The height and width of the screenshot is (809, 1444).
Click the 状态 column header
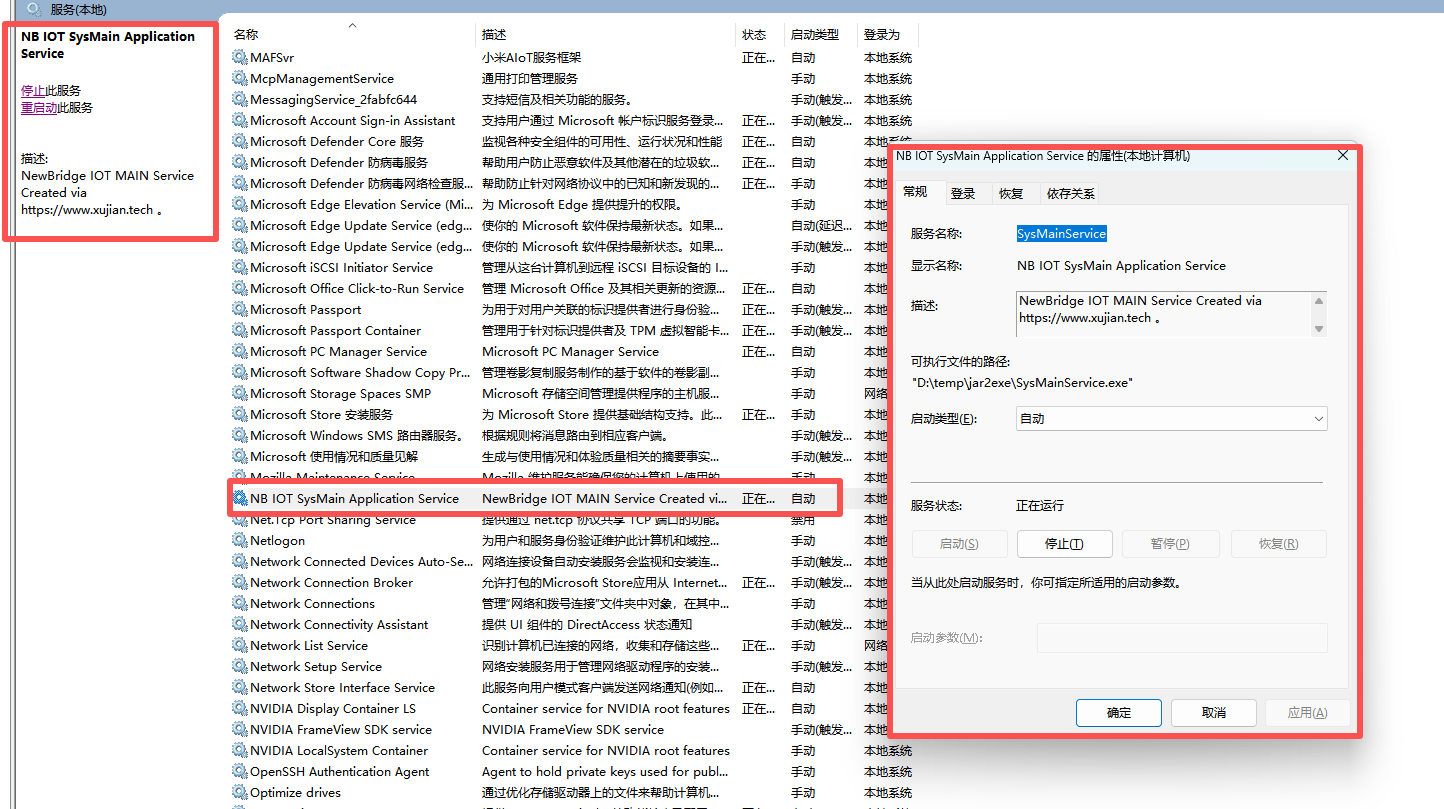[x=760, y=34]
